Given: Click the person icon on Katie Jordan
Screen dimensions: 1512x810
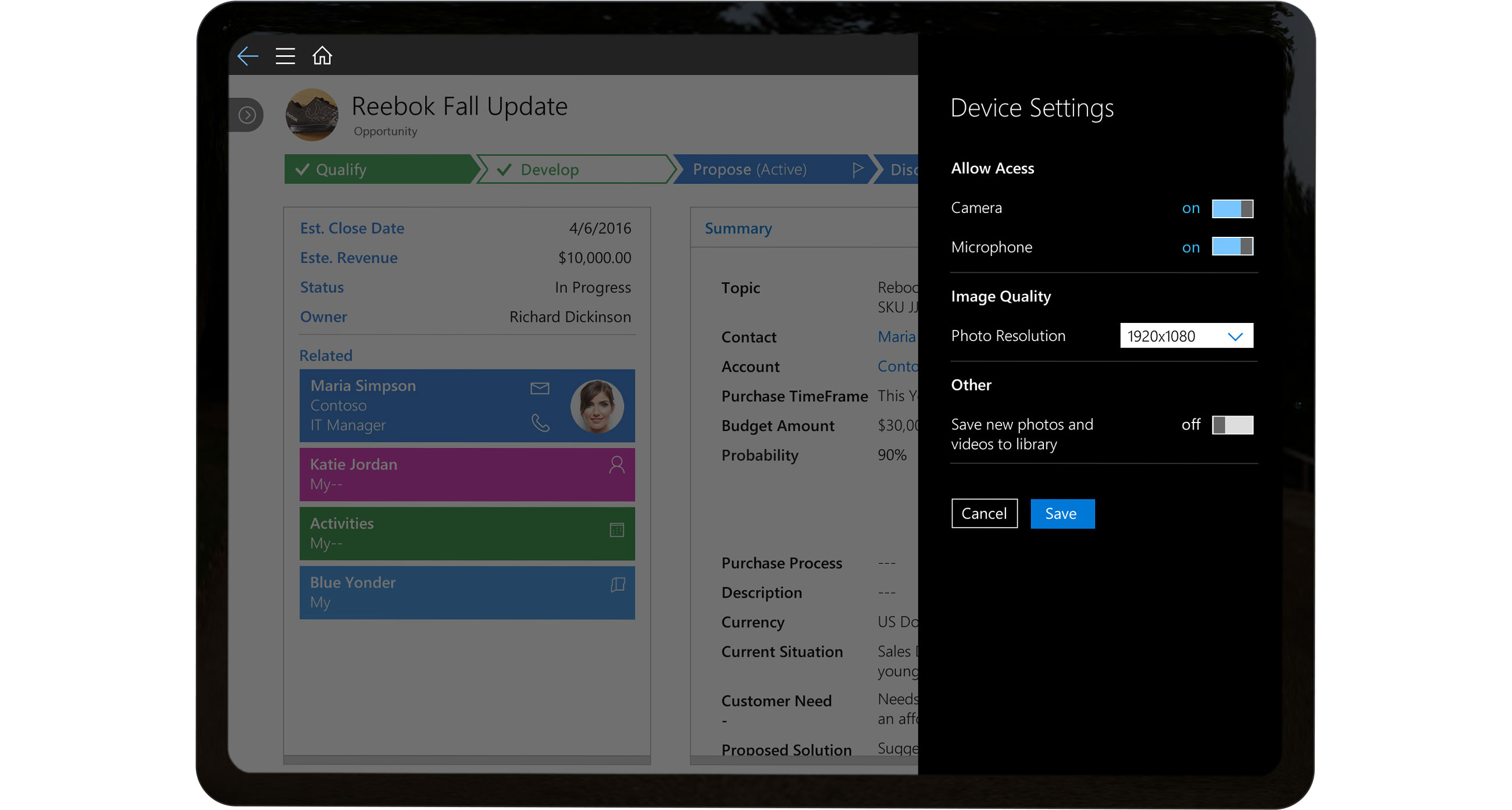Looking at the screenshot, I should tap(616, 465).
